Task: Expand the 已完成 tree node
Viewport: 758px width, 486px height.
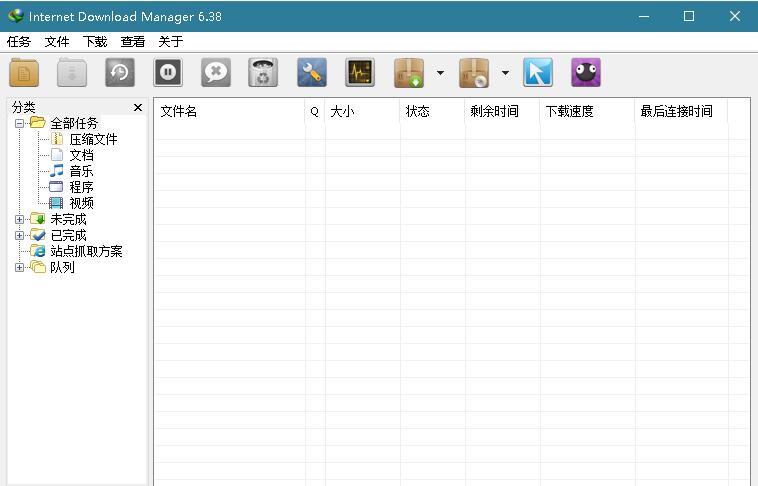Action: 19,236
